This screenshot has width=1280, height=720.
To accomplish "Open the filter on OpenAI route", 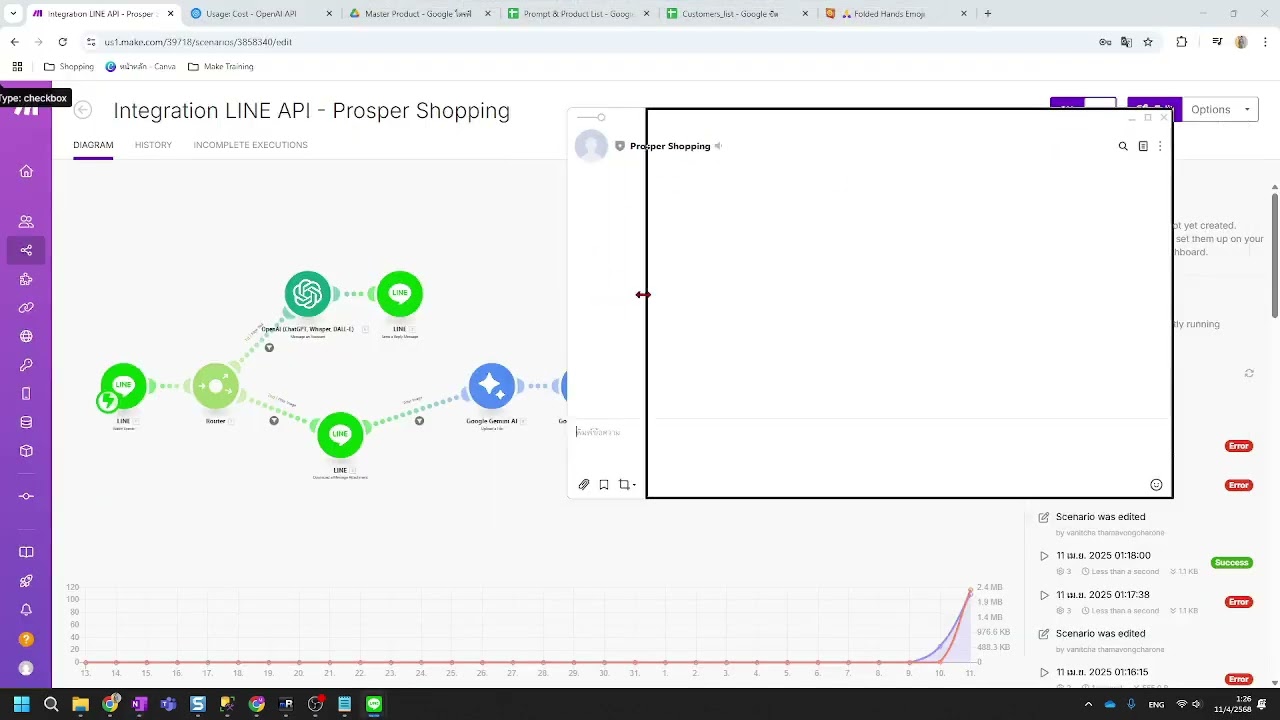I will click(x=269, y=347).
